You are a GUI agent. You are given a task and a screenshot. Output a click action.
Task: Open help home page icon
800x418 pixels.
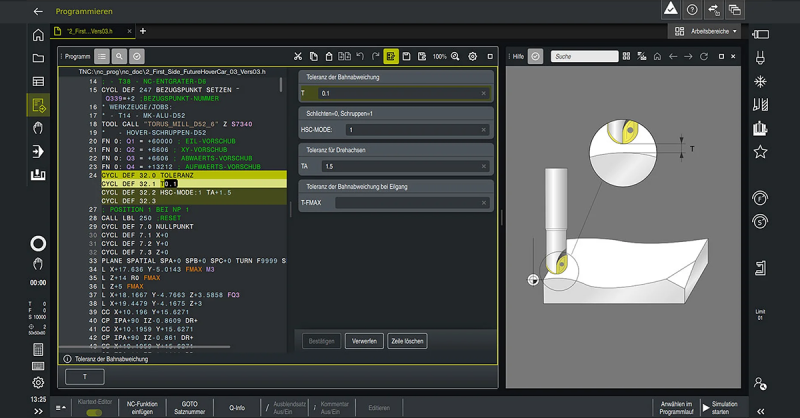tap(657, 56)
